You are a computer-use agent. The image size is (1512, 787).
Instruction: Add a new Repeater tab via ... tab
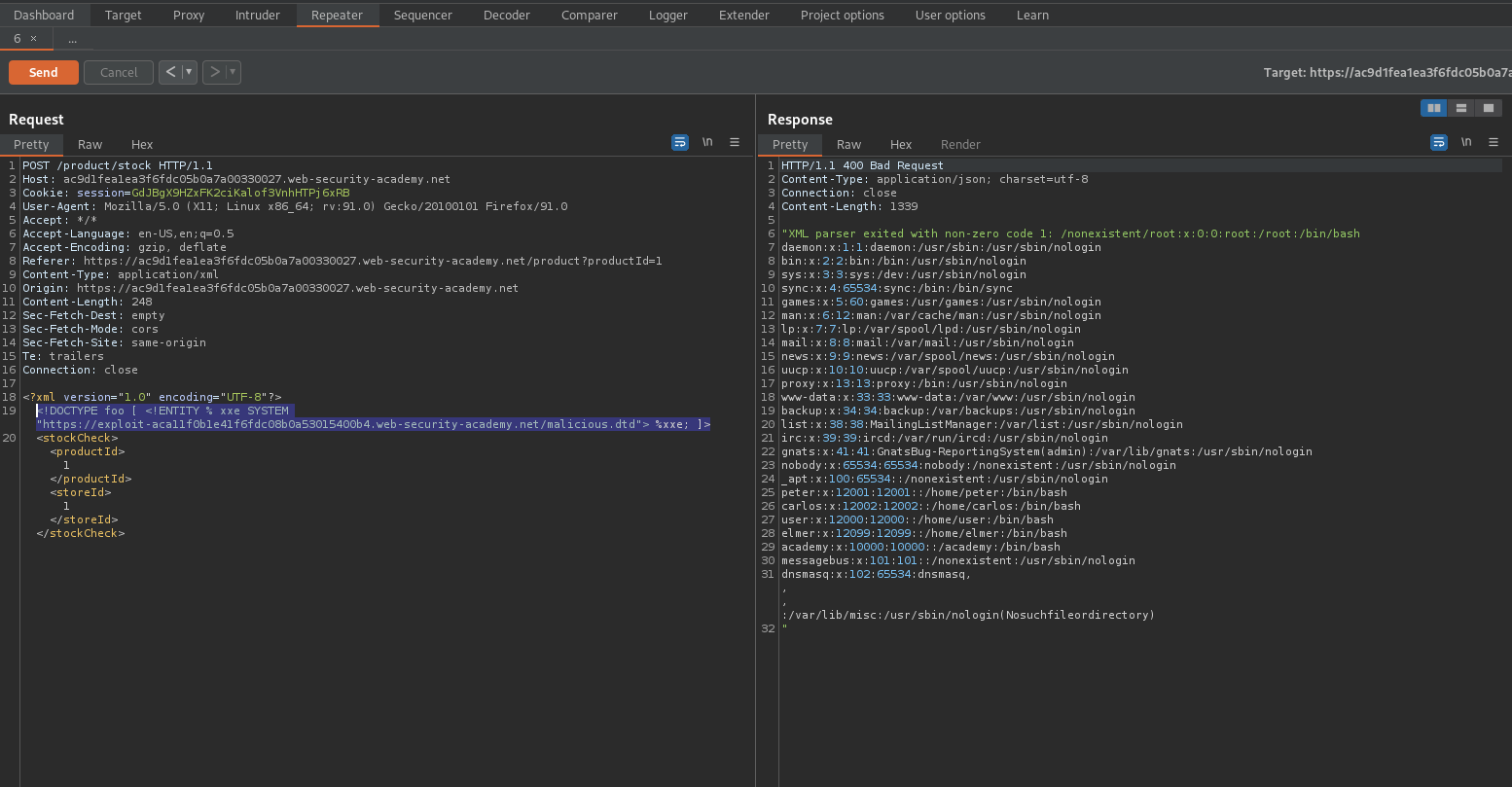click(x=72, y=39)
